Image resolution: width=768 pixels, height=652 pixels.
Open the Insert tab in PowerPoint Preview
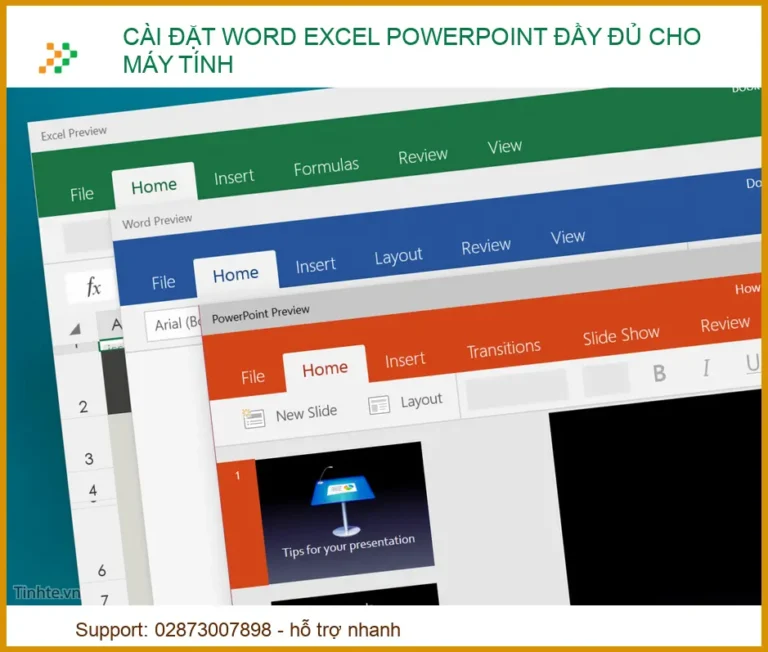405,360
